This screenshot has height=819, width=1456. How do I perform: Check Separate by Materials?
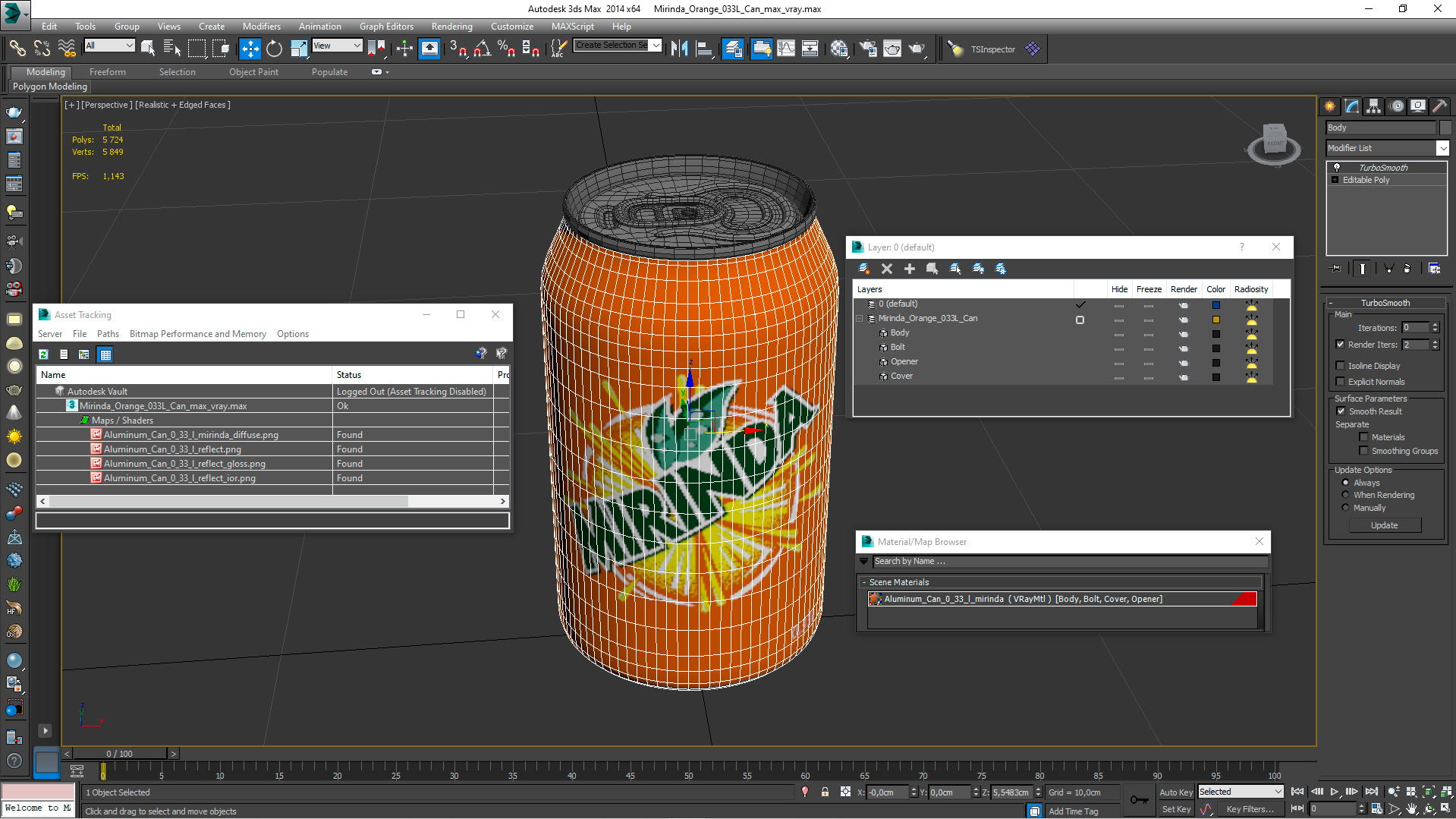click(1363, 437)
